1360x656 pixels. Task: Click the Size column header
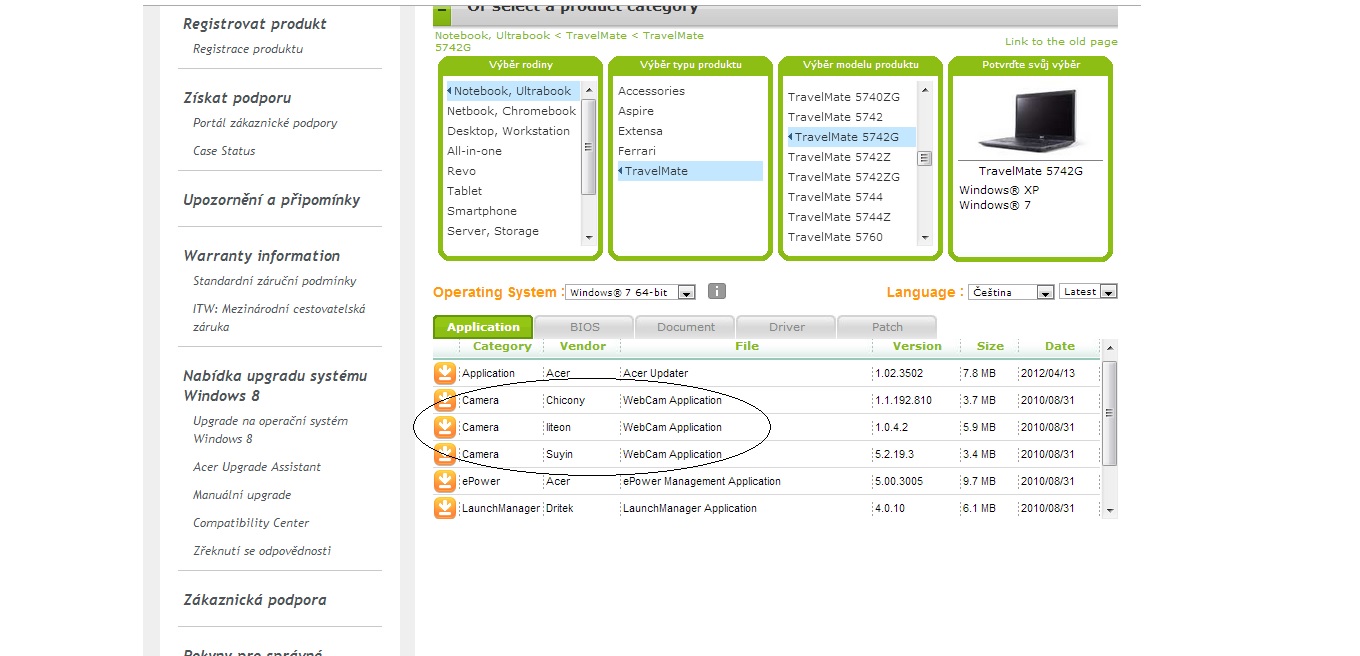[990, 346]
